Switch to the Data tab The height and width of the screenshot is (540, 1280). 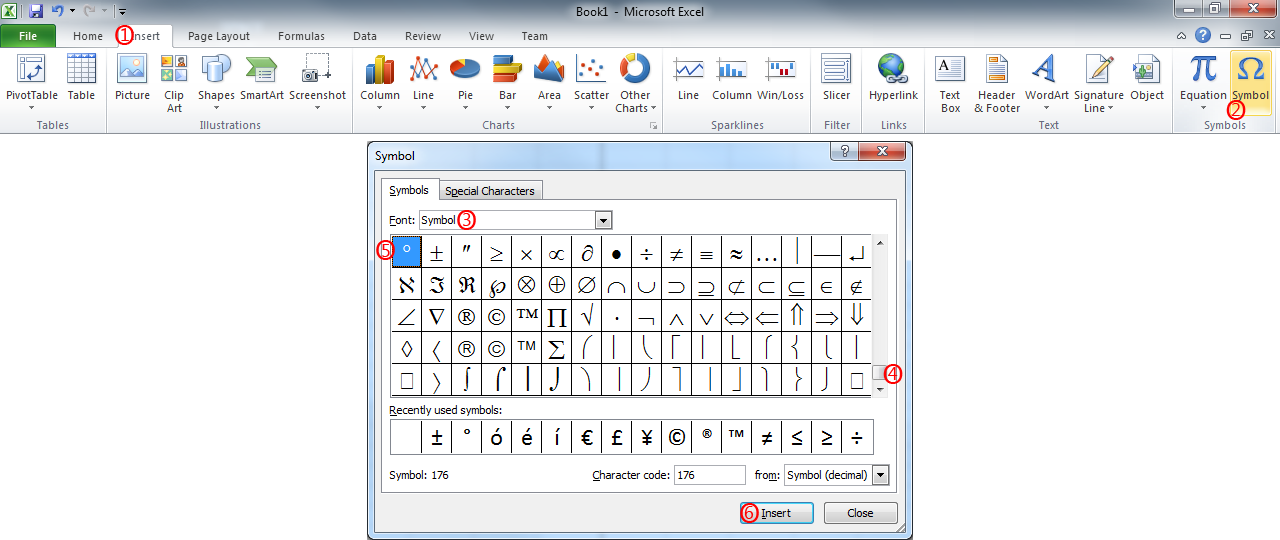(x=365, y=36)
